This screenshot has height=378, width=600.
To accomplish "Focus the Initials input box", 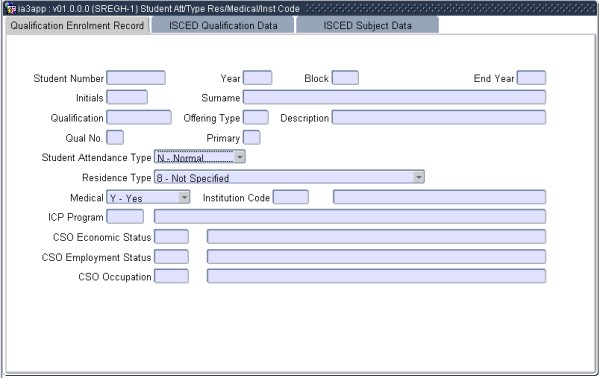I will pos(127,97).
